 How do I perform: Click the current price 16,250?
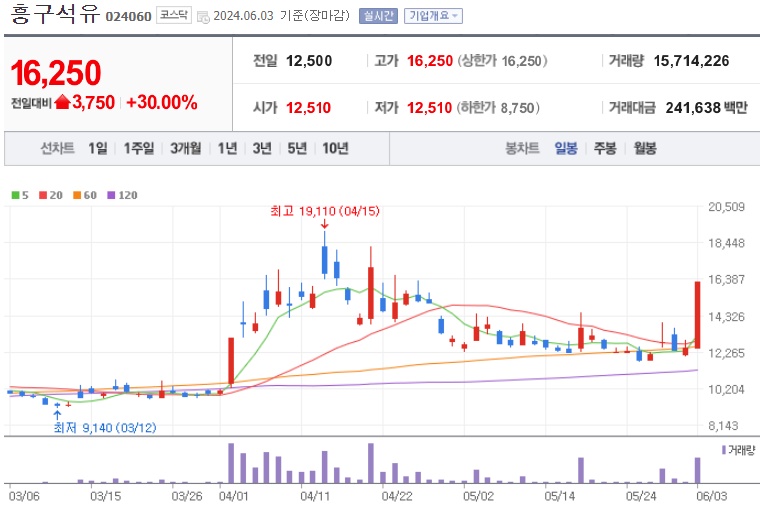point(56,73)
